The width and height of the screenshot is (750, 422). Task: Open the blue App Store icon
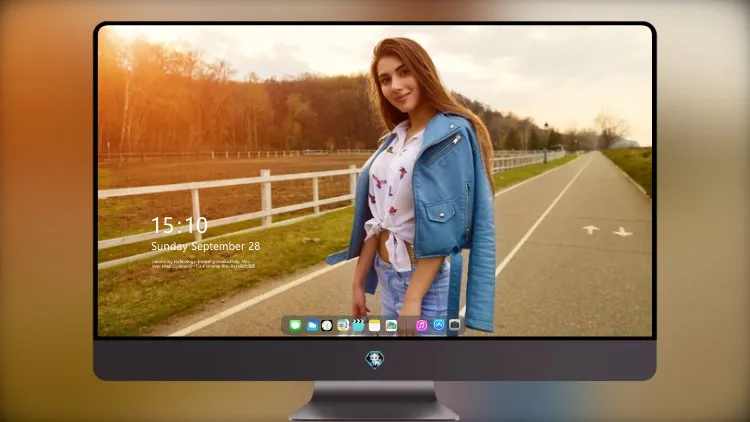click(439, 325)
